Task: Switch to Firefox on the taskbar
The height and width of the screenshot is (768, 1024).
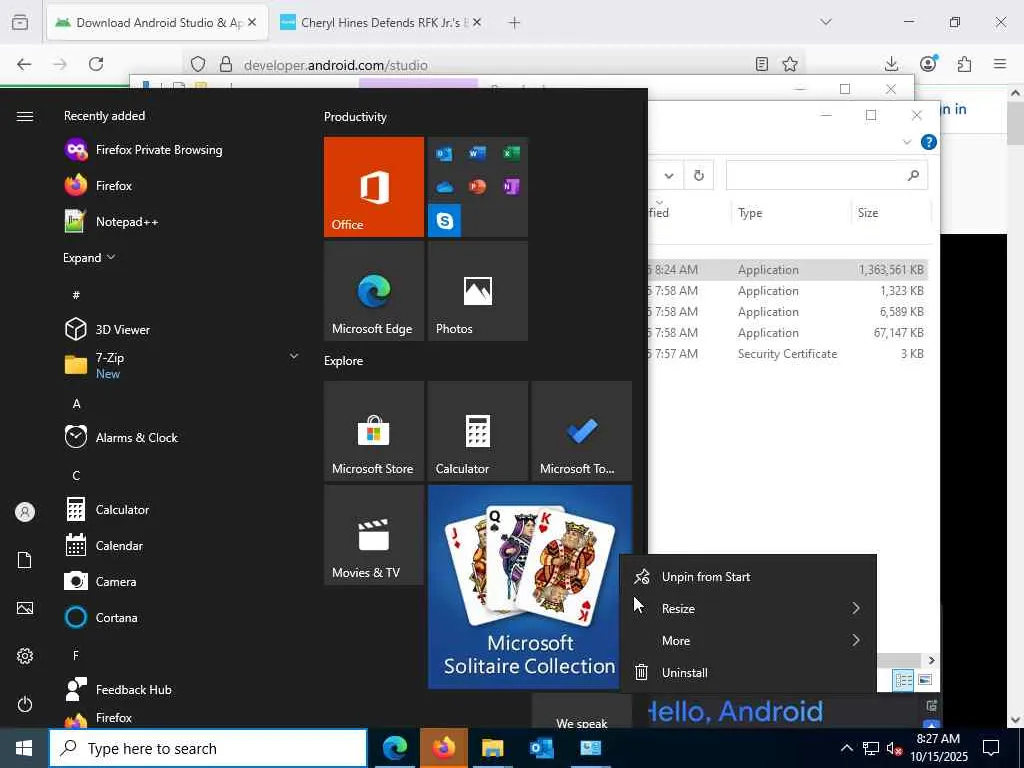Action: click(x=444, y=748)
